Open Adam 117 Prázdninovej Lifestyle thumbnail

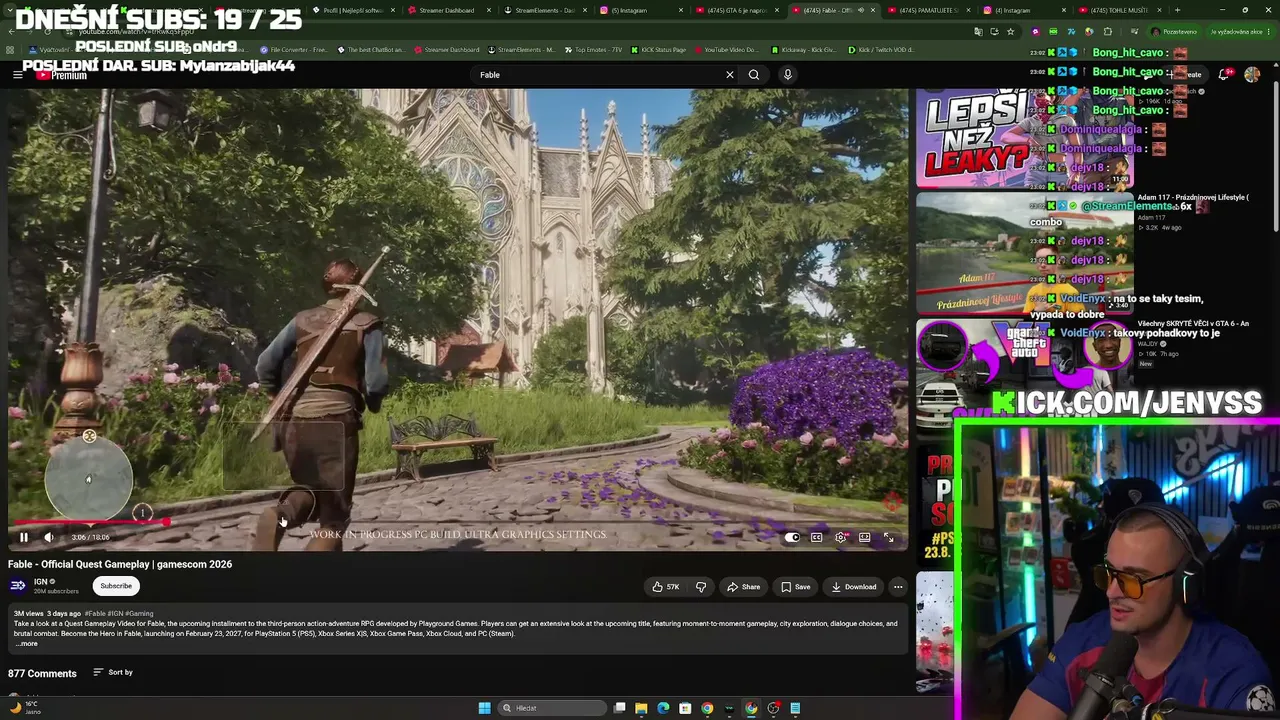[x=1024, y=252]
